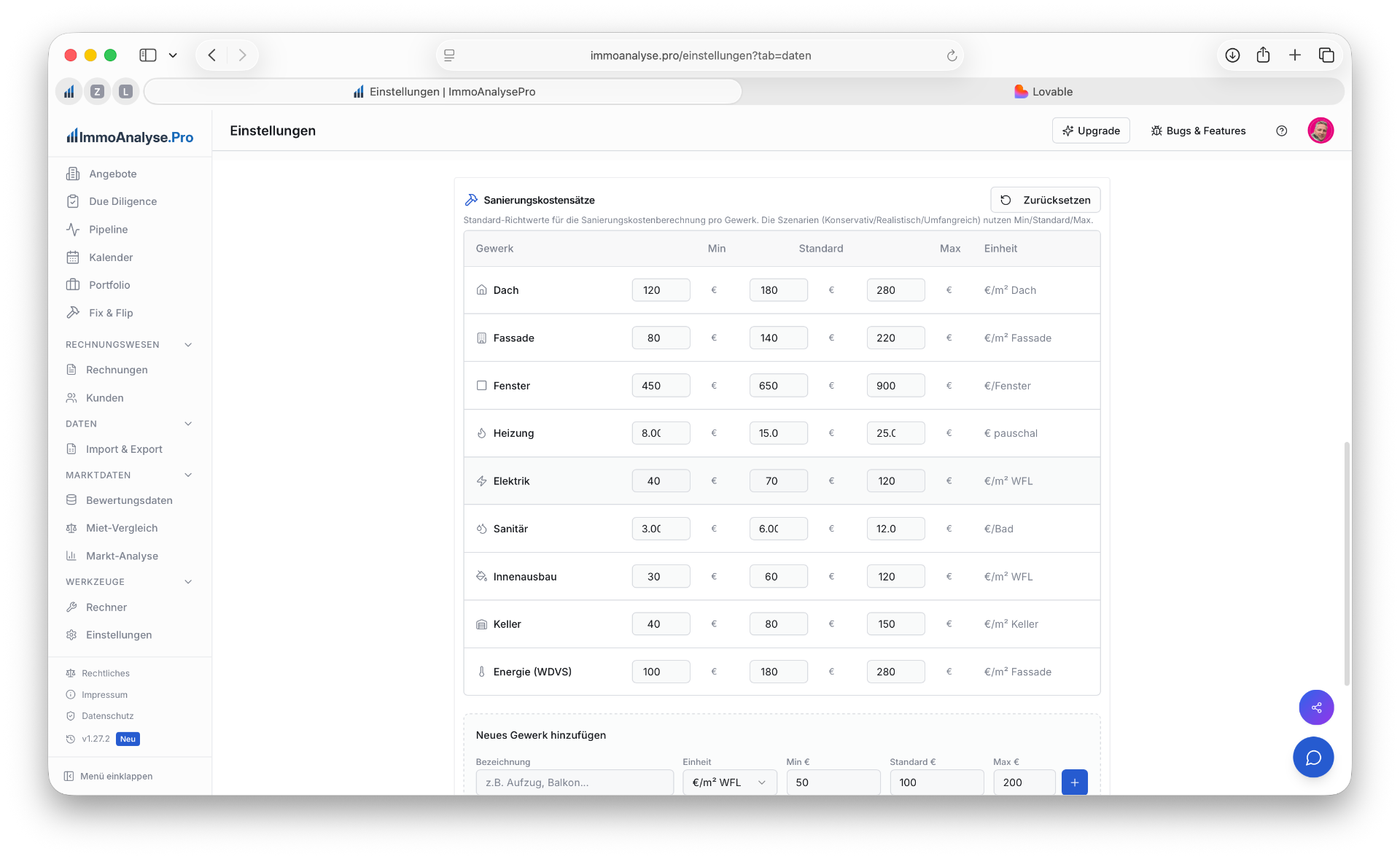Click the Innenausbau standard value field
Screen dimensions: 1400x859
pyautogui.click(x=778, y=577)
